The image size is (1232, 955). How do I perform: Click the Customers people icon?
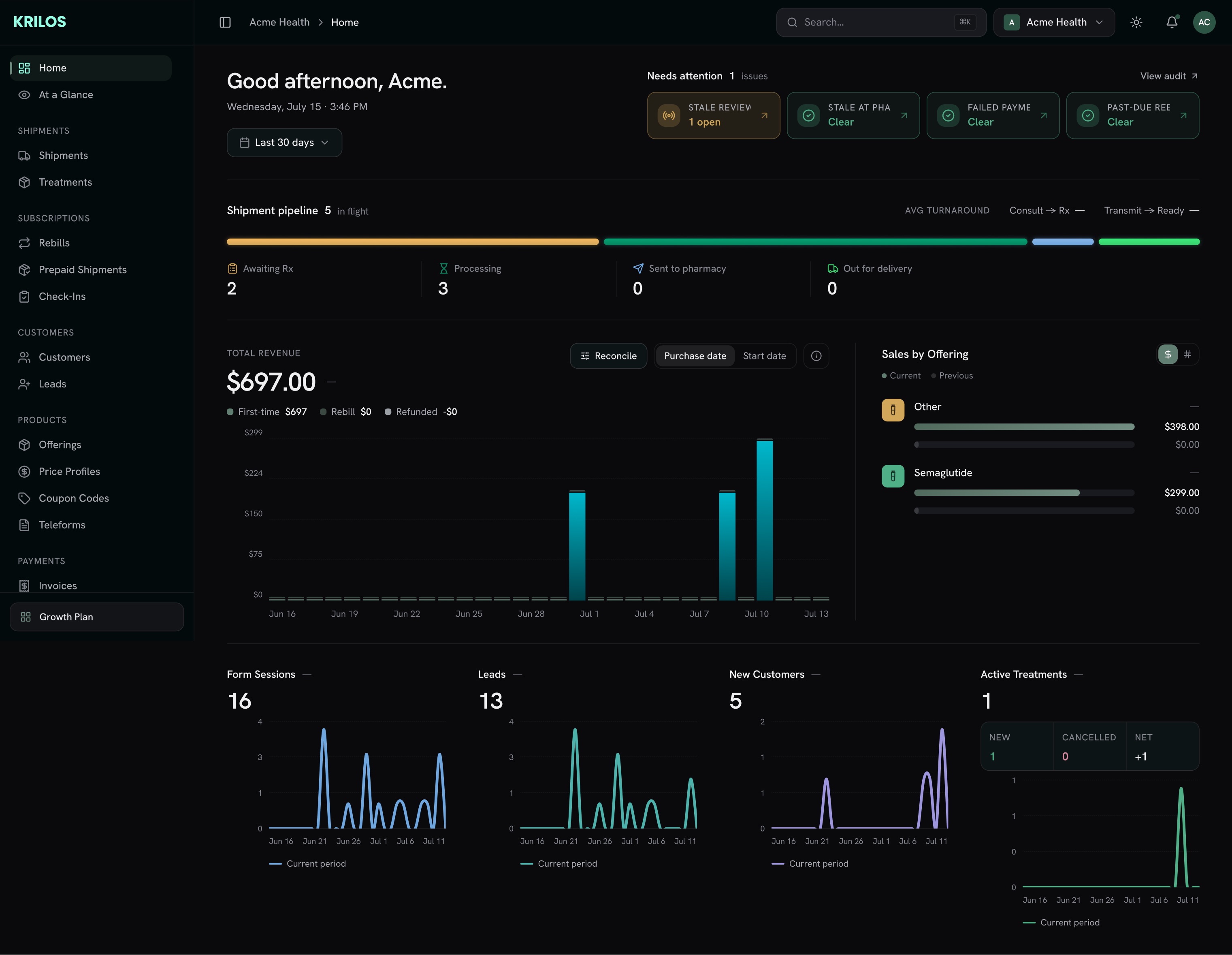[24, 357]
